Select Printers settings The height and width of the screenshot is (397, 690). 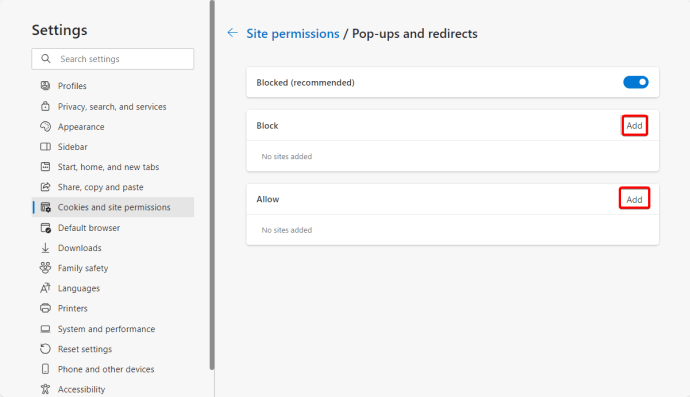113,308
